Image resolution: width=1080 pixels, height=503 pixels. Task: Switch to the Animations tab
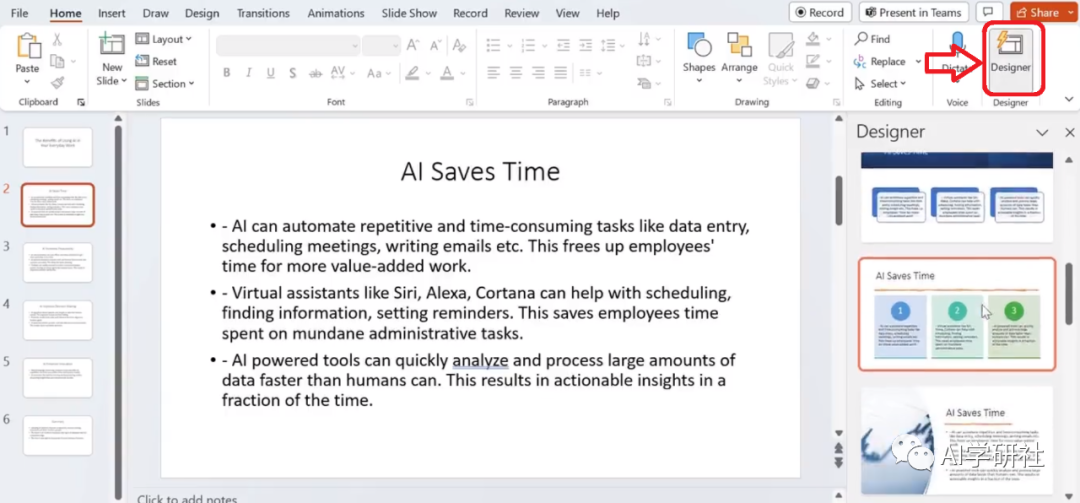click(334, 13)
